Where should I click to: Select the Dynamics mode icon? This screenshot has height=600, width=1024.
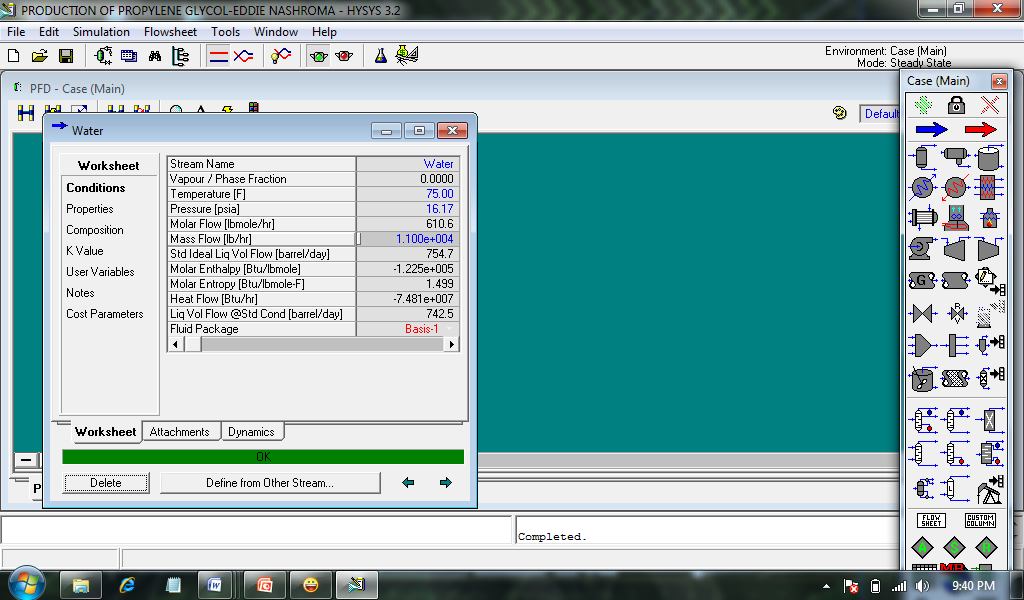click(244, 56)
